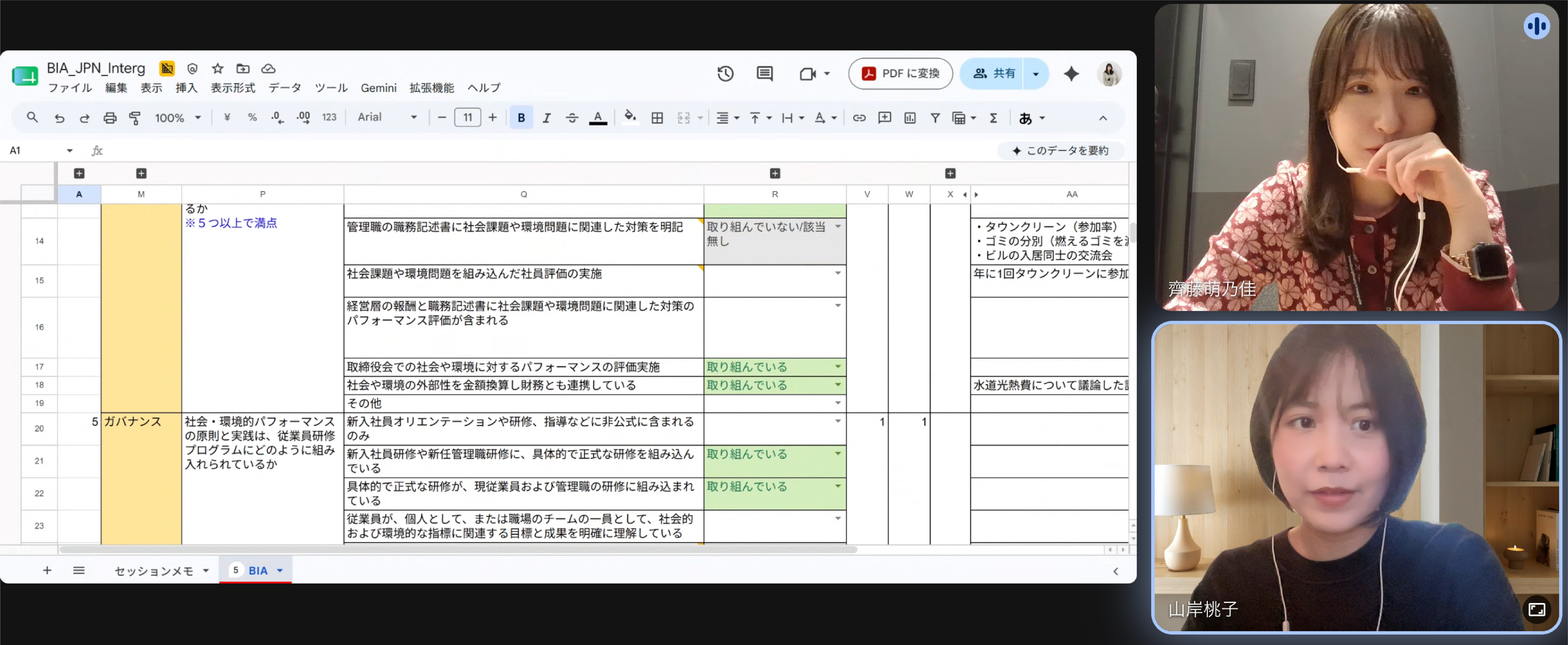
Task: Open the データ menu
Action: [x=285, y=88]
